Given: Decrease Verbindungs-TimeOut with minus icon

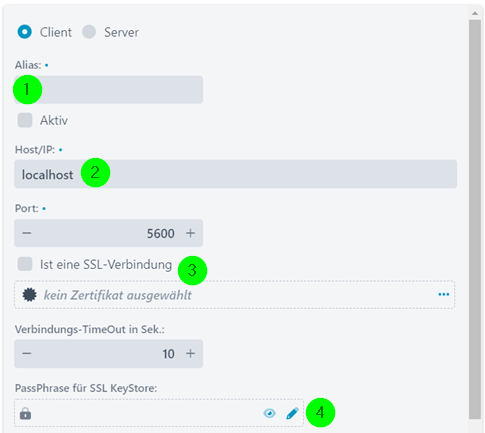Looking at the screenshot, I should (x=27, y=353).
